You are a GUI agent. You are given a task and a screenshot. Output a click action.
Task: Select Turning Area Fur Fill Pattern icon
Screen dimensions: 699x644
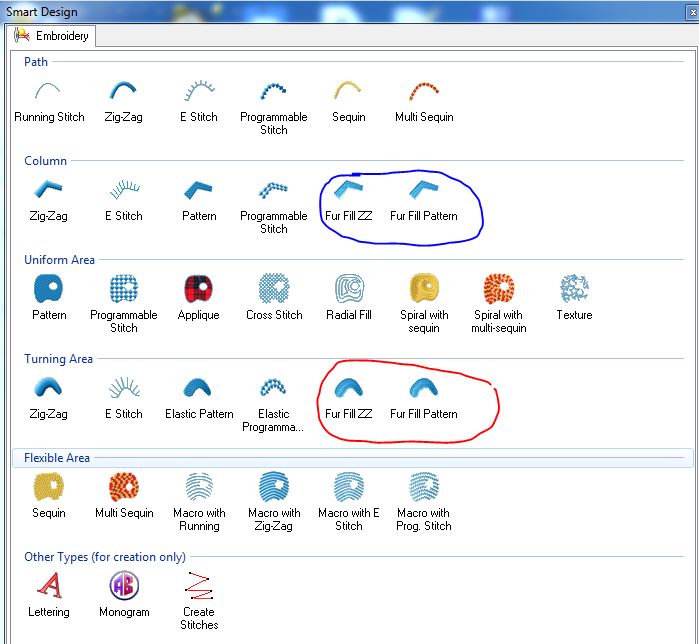[424, 387]
